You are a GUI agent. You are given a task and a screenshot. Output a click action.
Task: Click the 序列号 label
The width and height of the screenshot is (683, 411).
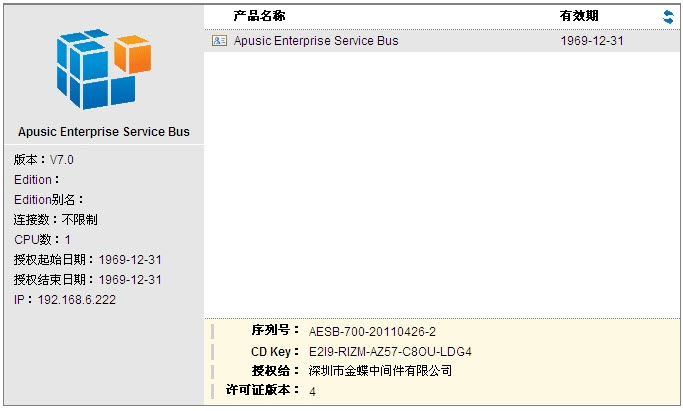[x=275, y=330]
